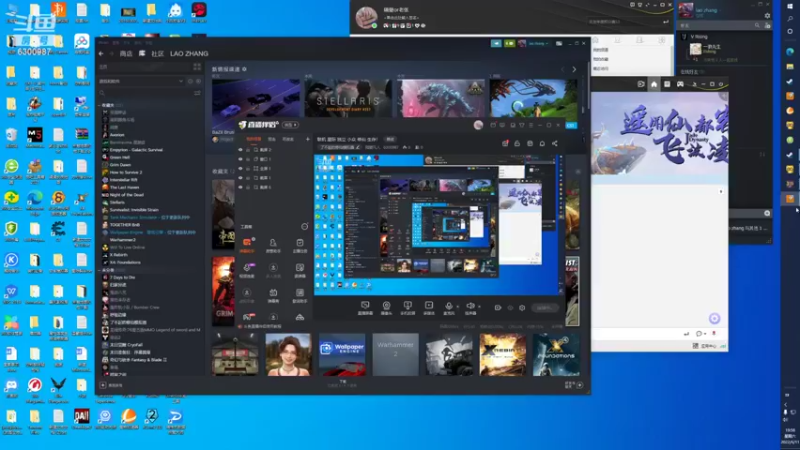Open the Stellaris news thumbnail
This screenshot has height=450, width=800.
click(x=348, y=100)
